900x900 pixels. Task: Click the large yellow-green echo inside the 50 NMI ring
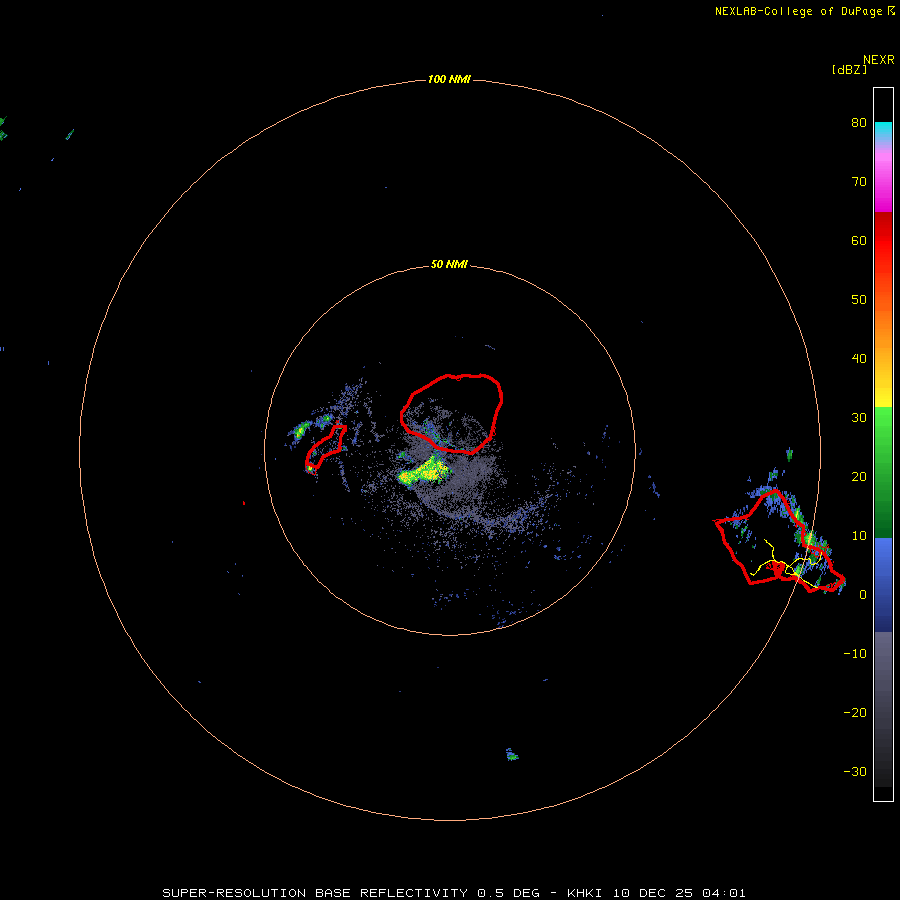(x=425, y=472)
